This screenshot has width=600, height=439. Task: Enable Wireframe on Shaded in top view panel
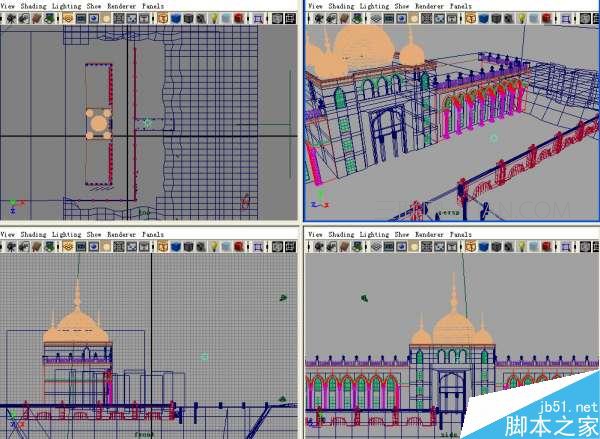click(188, 18)
